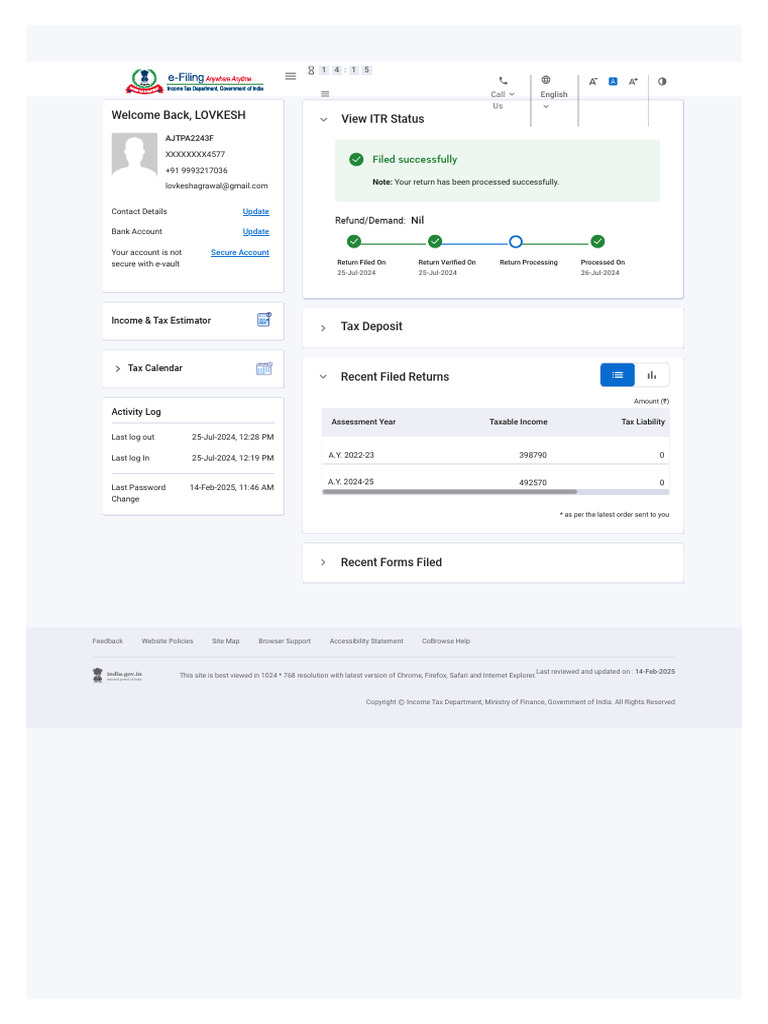Image resolution: width=768 pixels, height=1024 pixels.
Task: Click the Filed successfully green check icon
Action: click(356, 159)
